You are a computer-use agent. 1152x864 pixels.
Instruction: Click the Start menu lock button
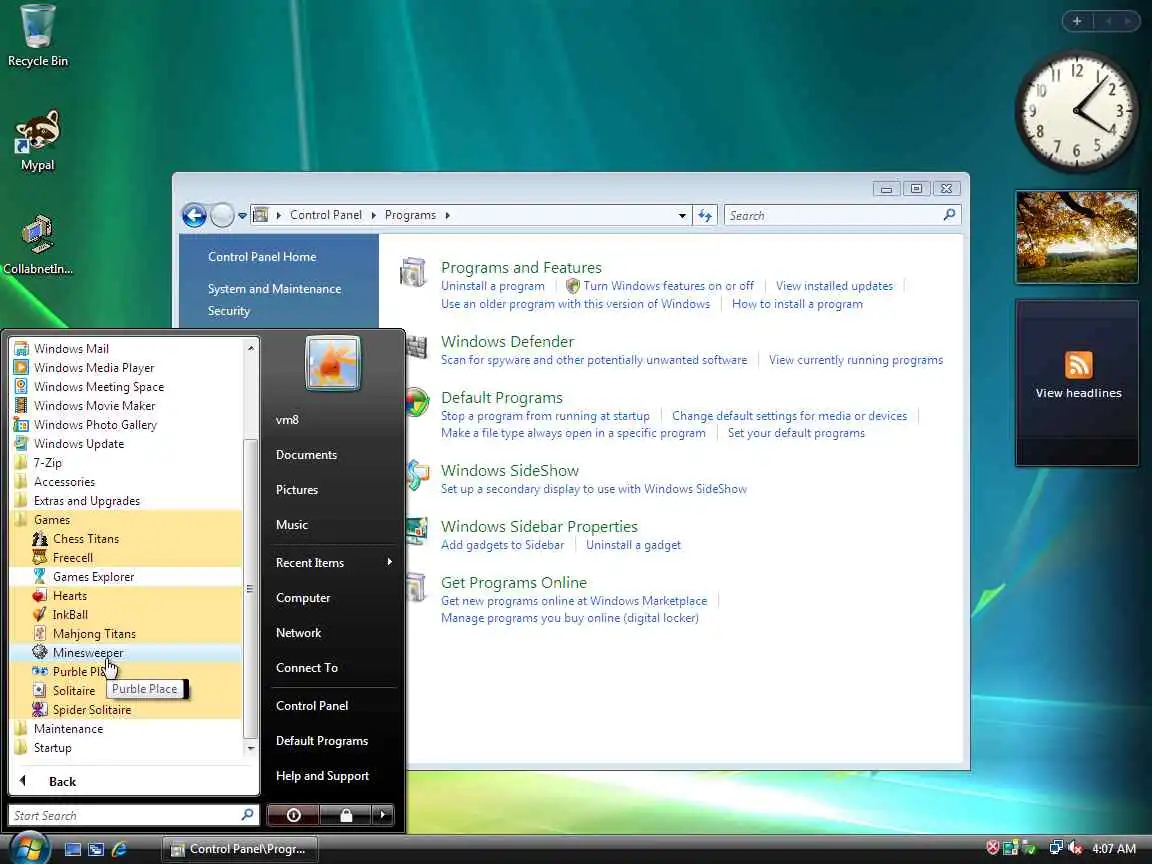[345, 815]
